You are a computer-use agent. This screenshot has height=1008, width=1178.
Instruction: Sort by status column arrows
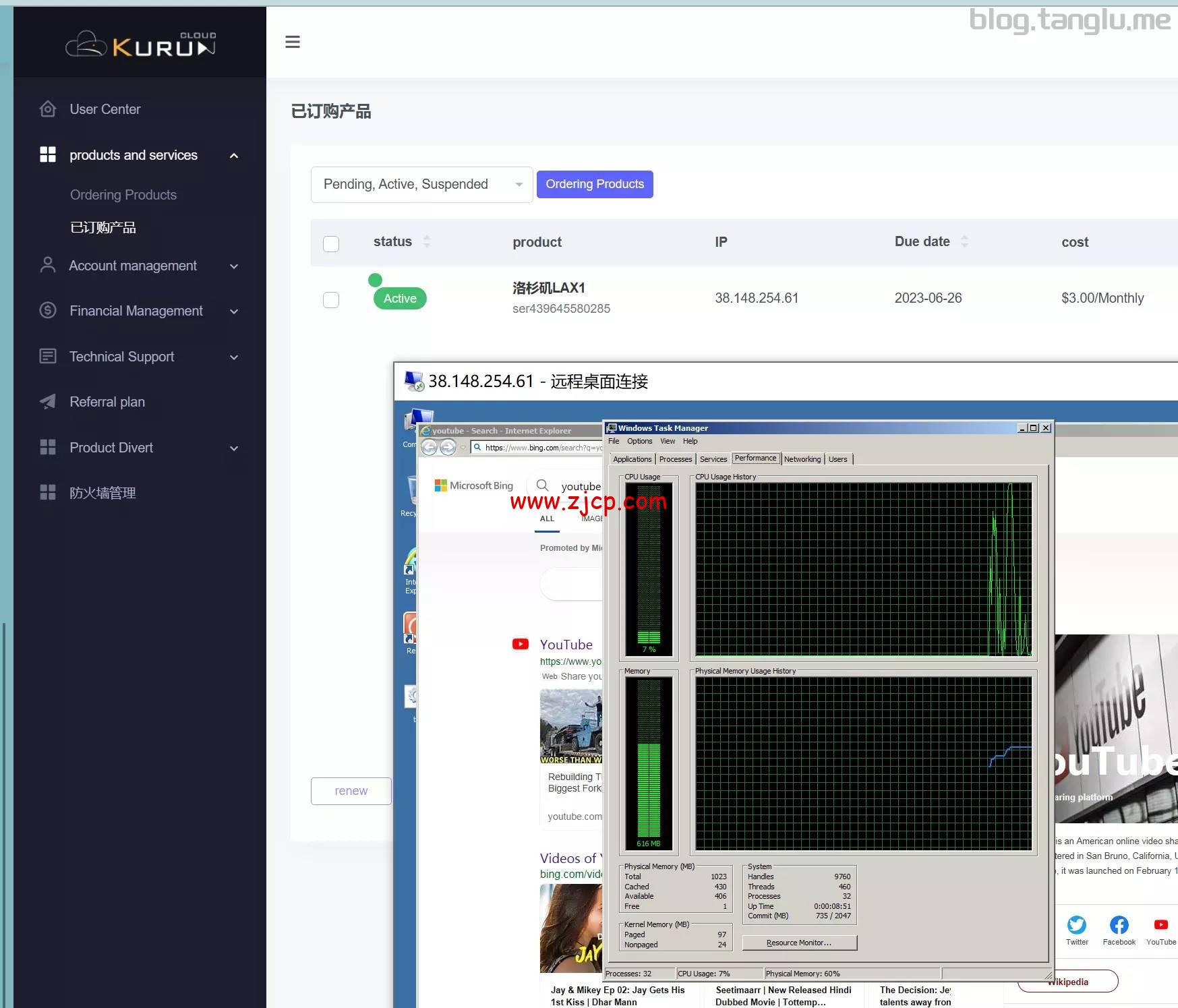click(x=427, y=241)
